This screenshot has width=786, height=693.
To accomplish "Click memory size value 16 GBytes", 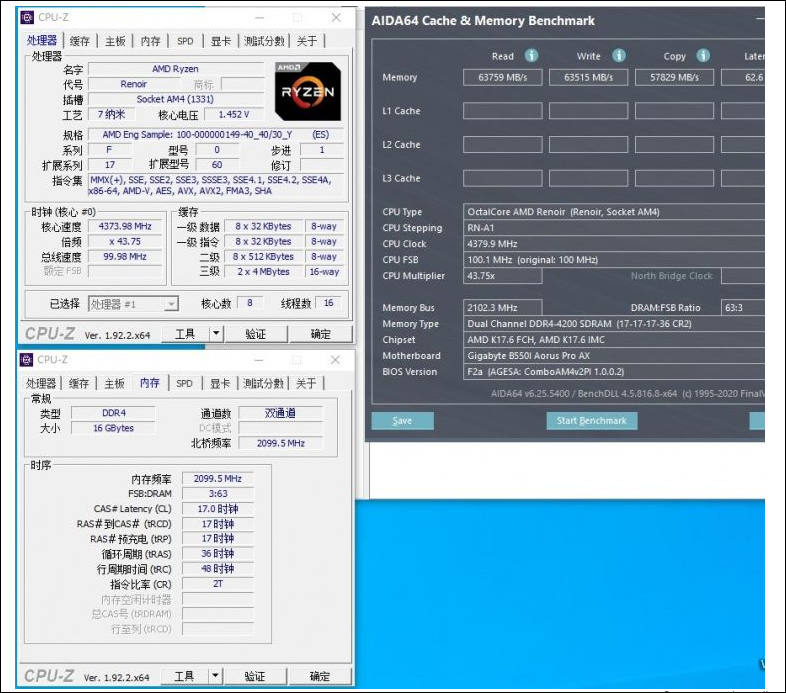I will coord(114,428).
